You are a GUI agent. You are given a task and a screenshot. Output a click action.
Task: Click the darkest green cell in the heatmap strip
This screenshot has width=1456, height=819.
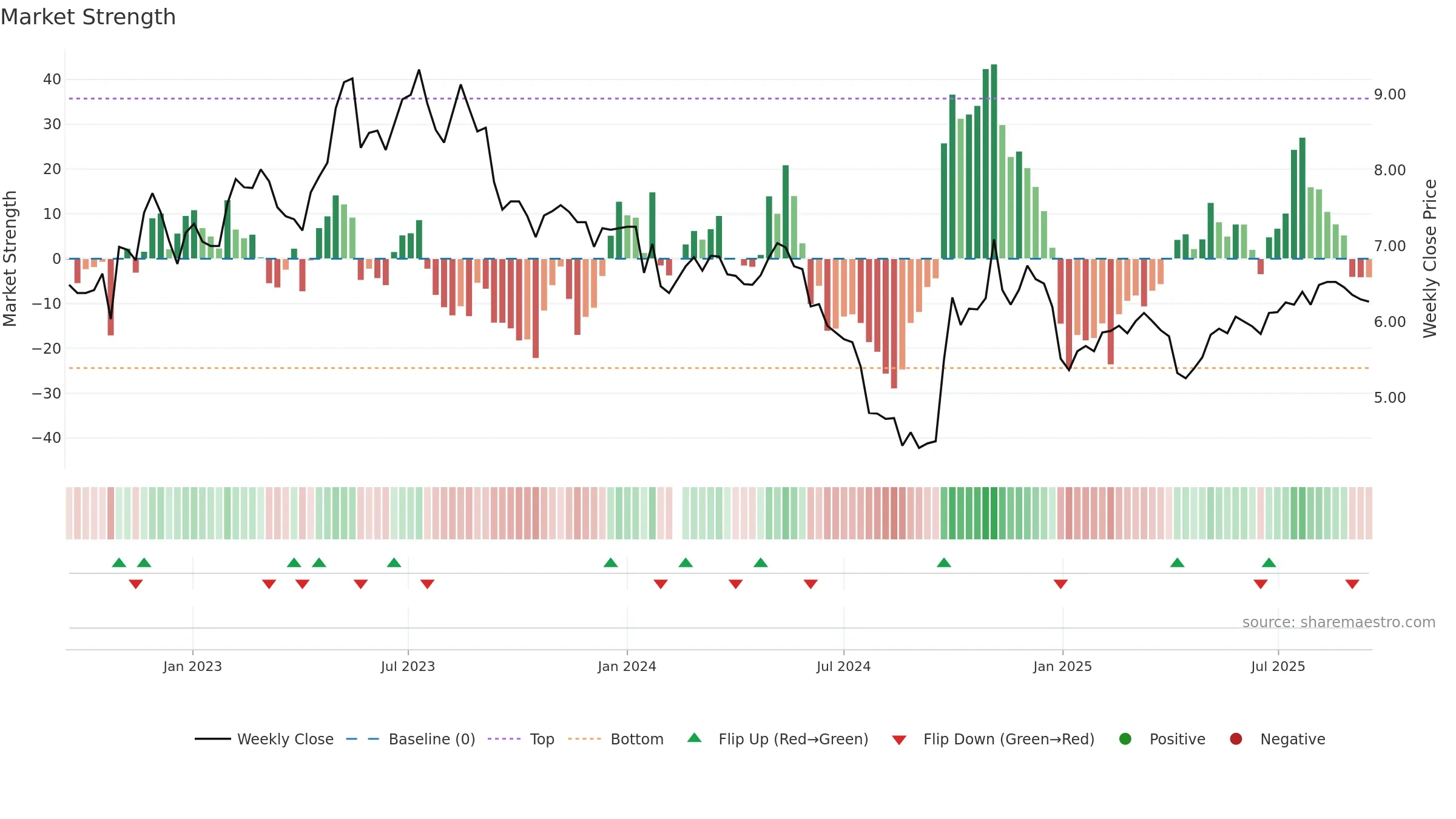point(994,513)
